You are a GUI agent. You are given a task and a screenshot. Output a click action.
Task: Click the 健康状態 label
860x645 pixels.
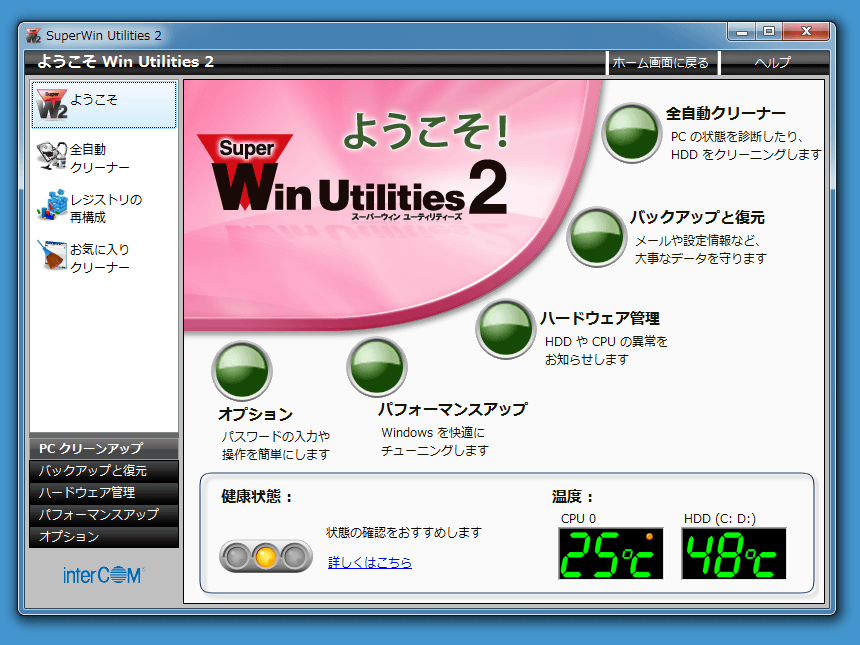click(257, 496)
